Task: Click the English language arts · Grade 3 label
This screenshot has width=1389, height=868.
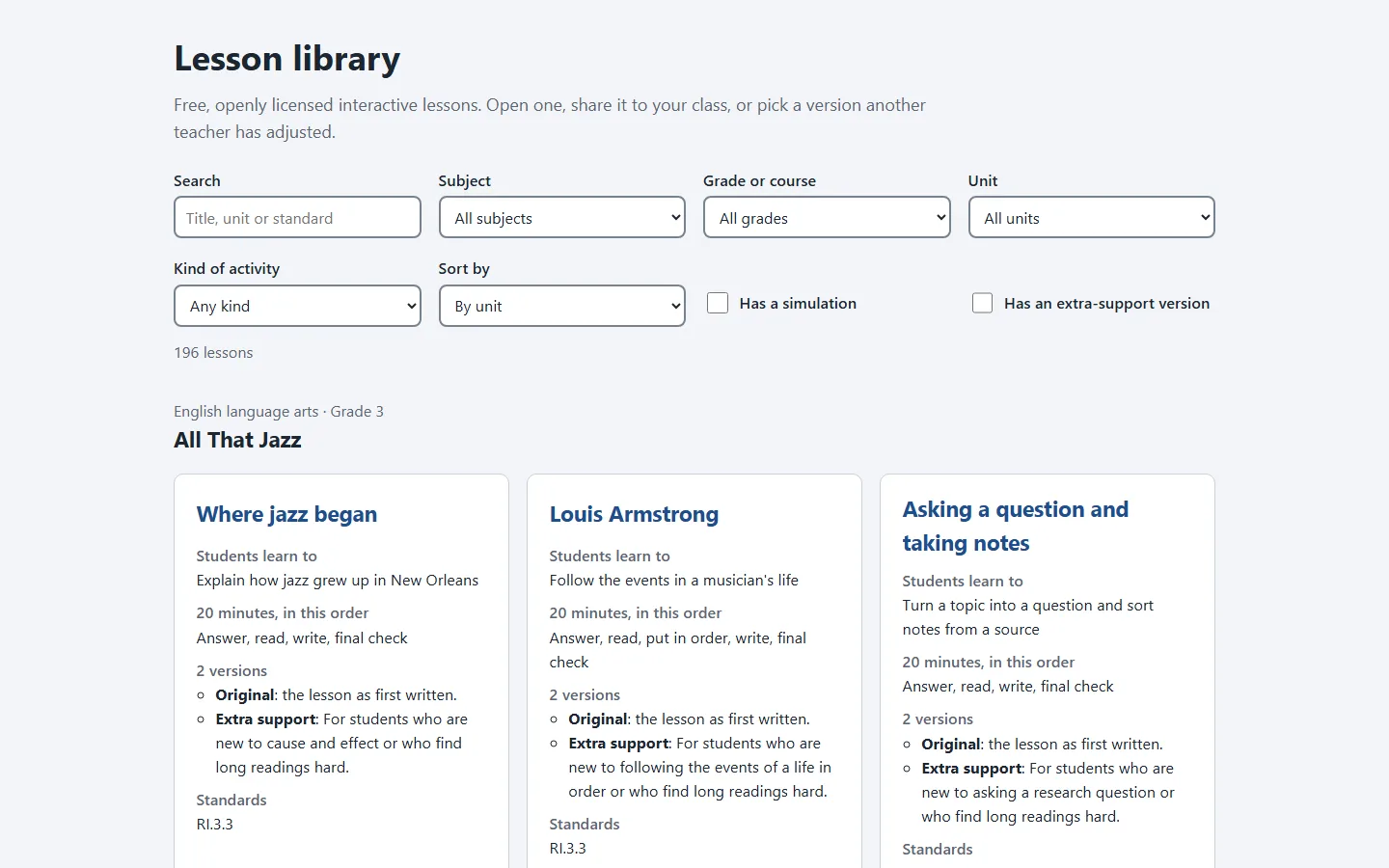Action: [x=279, y=411]
